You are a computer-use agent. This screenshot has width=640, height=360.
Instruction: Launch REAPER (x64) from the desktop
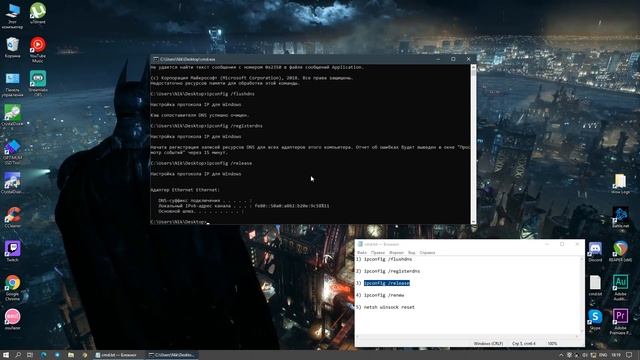pyautogui.click(x=620, y=251)
